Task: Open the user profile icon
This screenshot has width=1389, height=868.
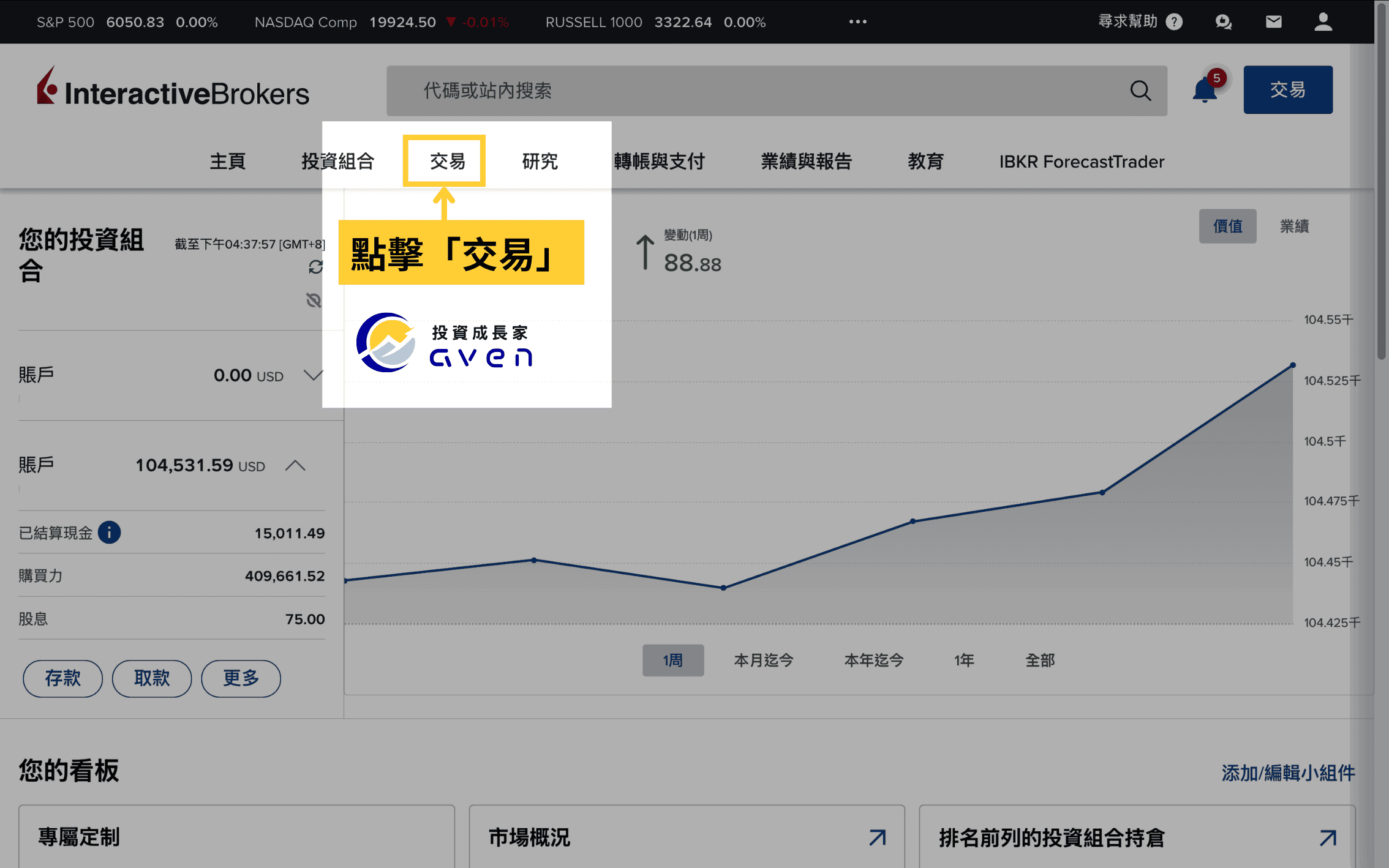Action: [1323, 22]
